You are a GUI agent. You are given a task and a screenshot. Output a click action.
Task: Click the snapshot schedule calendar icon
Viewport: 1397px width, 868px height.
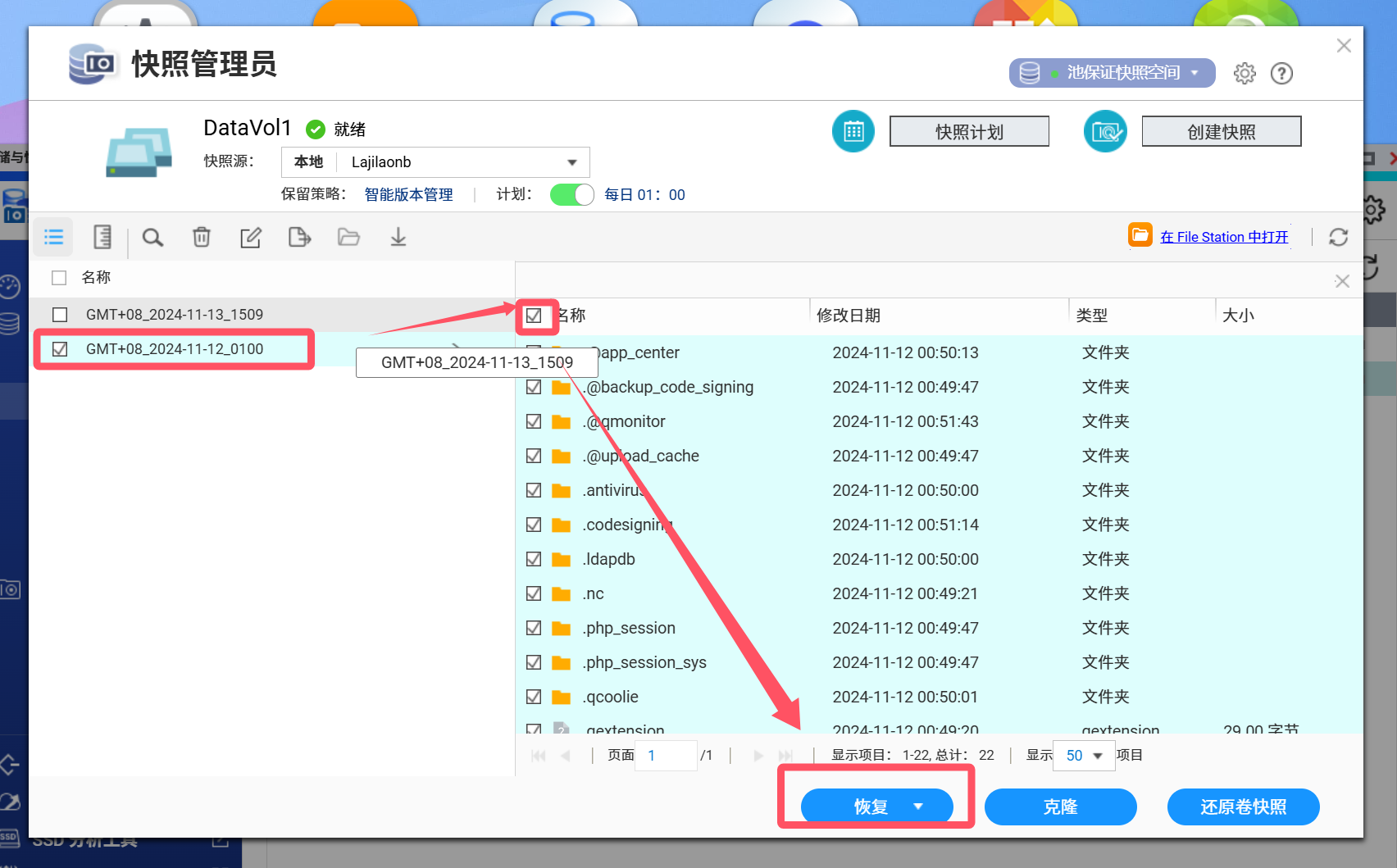click(853, 131)
